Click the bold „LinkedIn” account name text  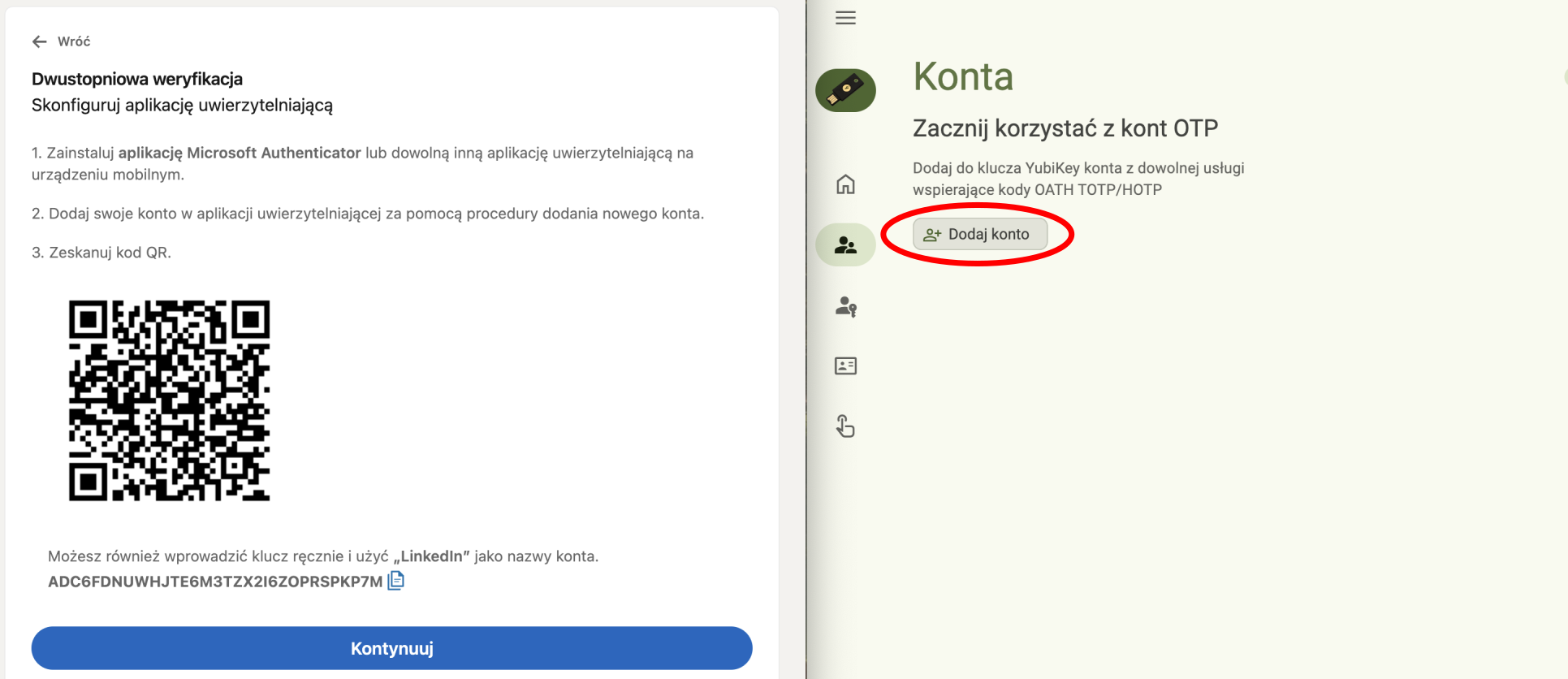point(431,556)
